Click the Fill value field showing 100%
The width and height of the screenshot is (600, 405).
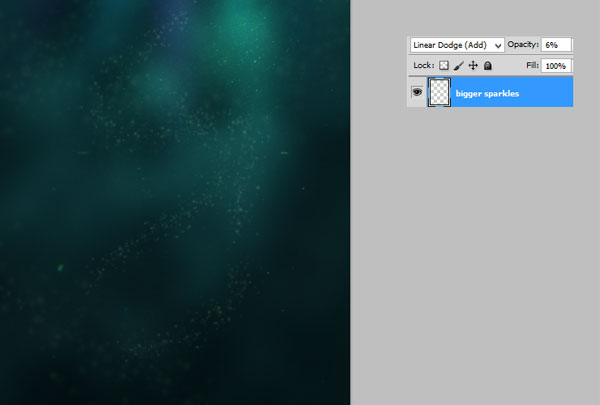point(556,66)
